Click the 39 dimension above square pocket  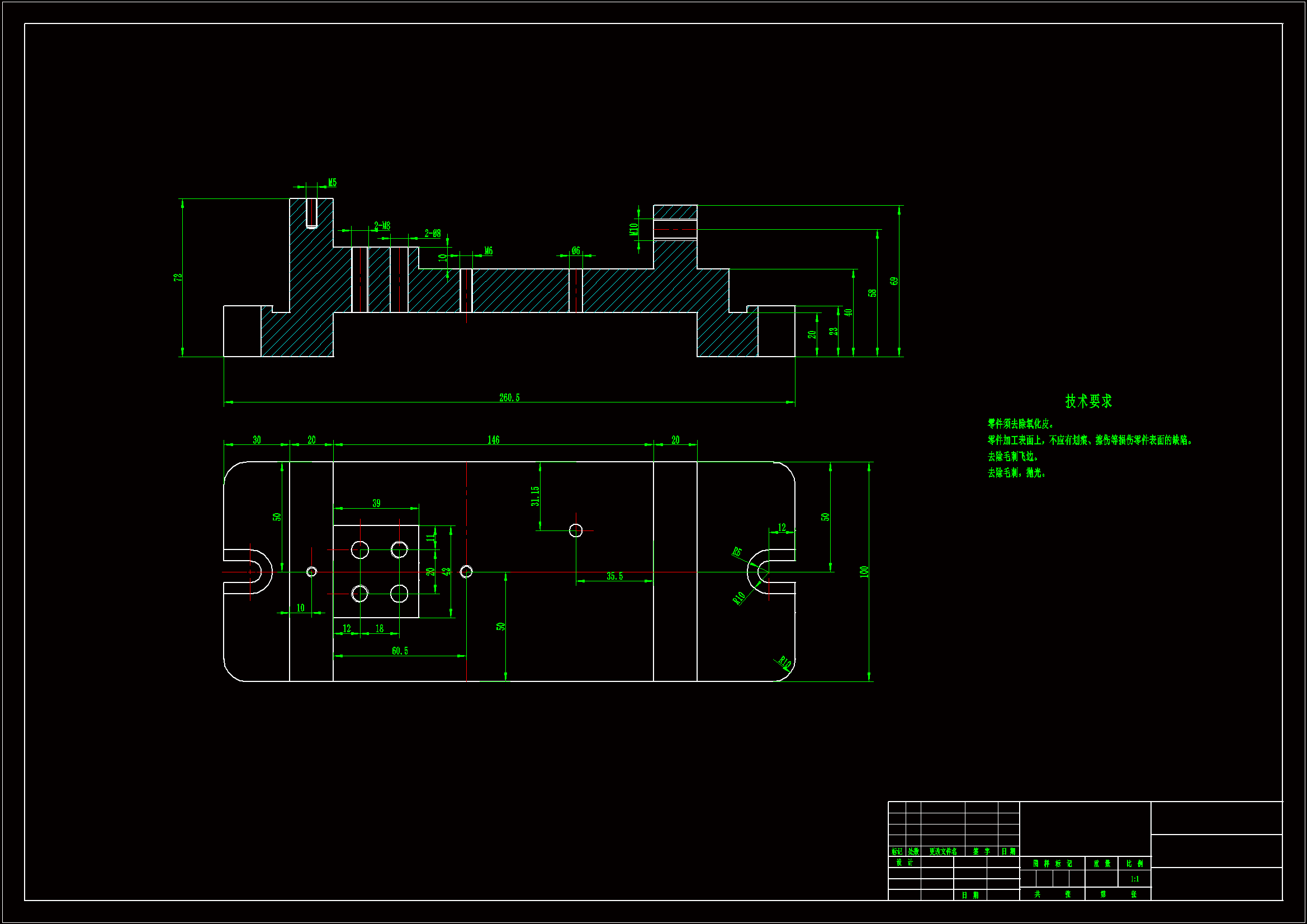[x=376, y=503]
